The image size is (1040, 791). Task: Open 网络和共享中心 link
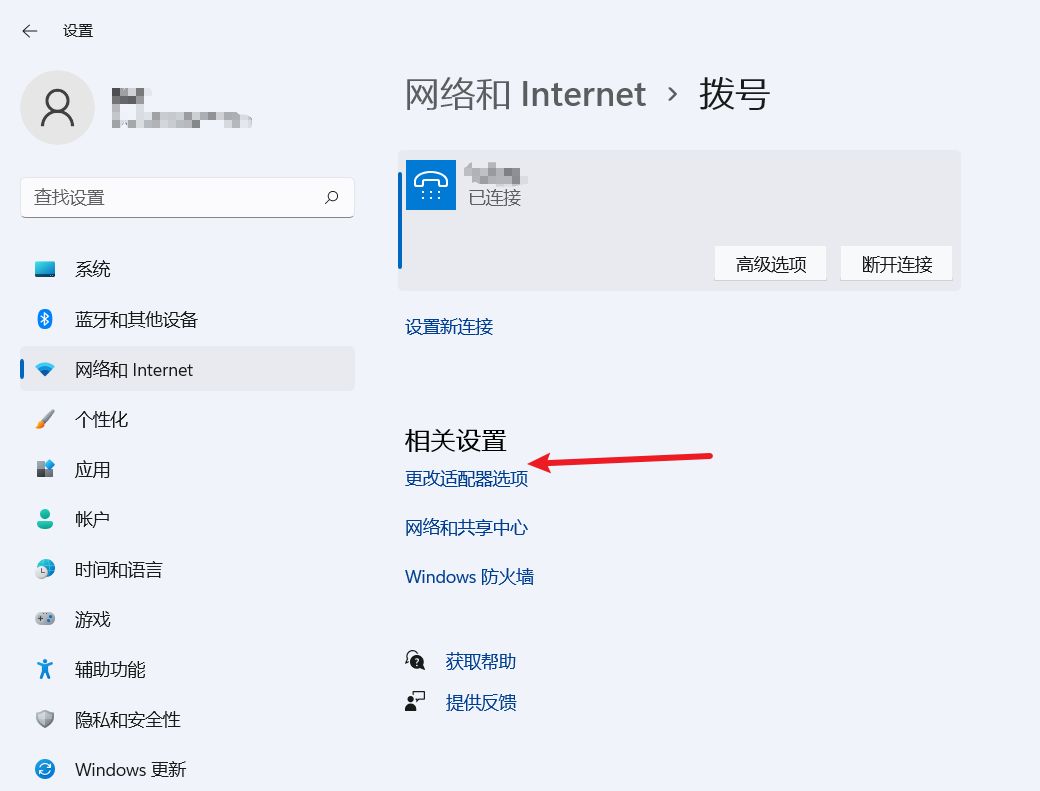click(466, 527)
